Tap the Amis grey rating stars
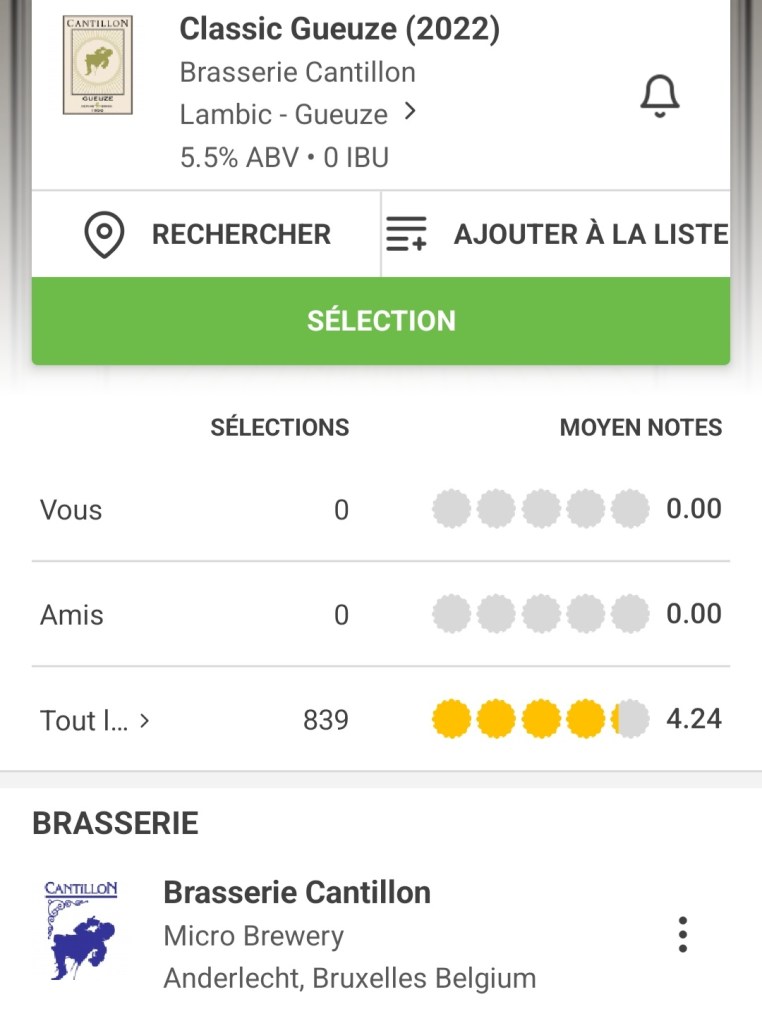 tap(540, 614)
